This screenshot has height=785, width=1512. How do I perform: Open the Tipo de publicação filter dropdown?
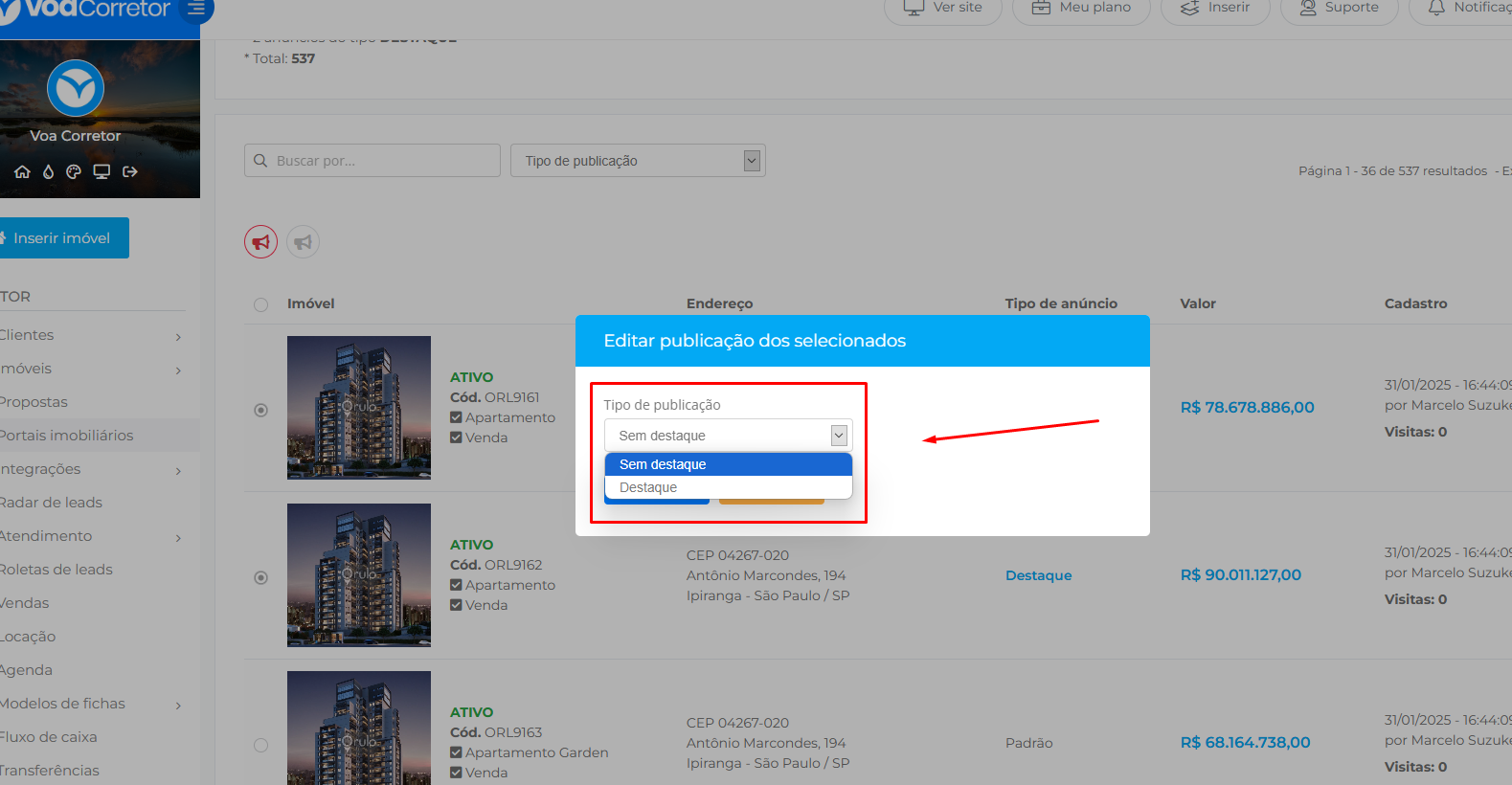638,161
